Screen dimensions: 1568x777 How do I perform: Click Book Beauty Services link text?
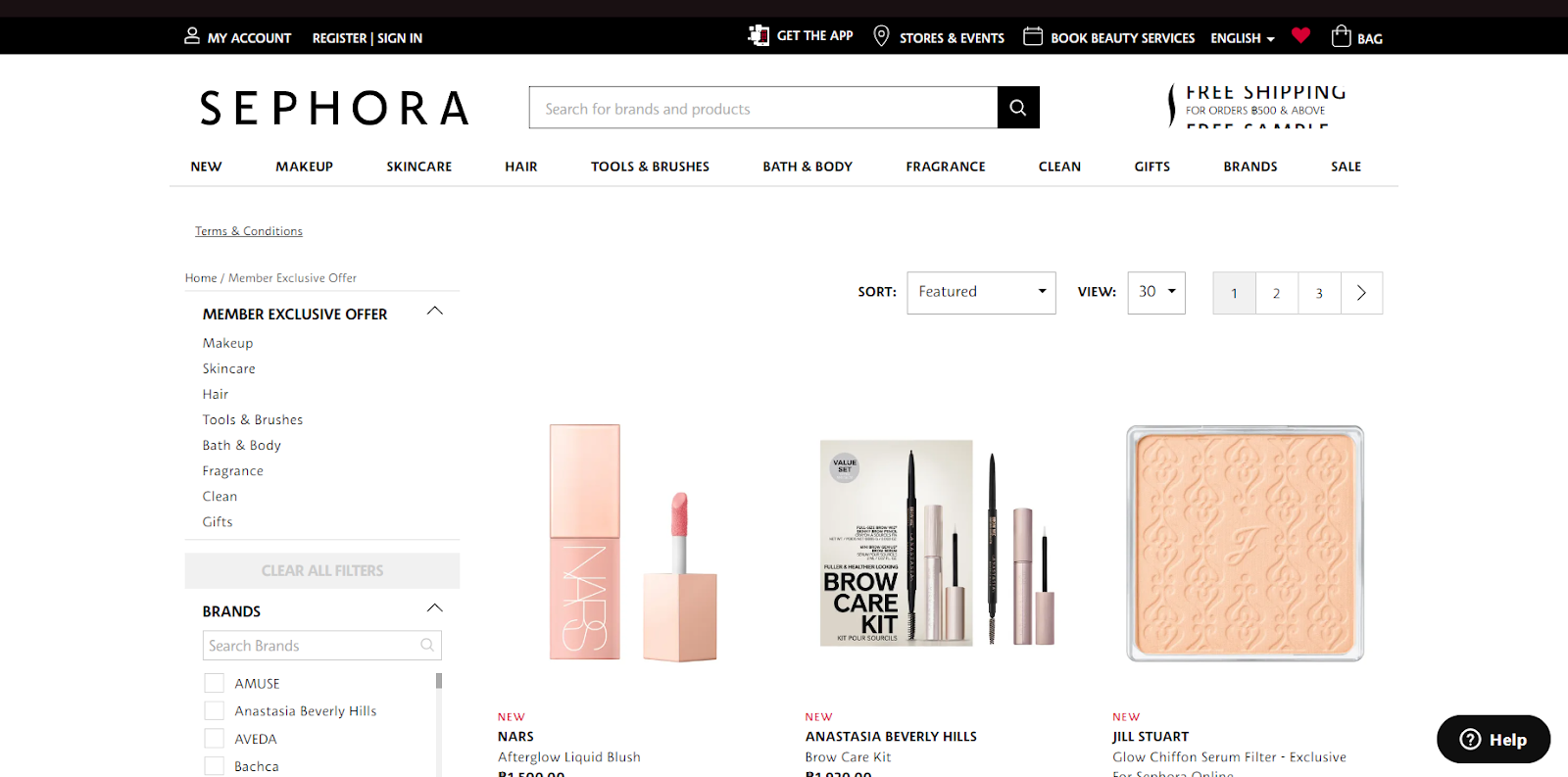pyautogui.click(x=1122, y=38)
